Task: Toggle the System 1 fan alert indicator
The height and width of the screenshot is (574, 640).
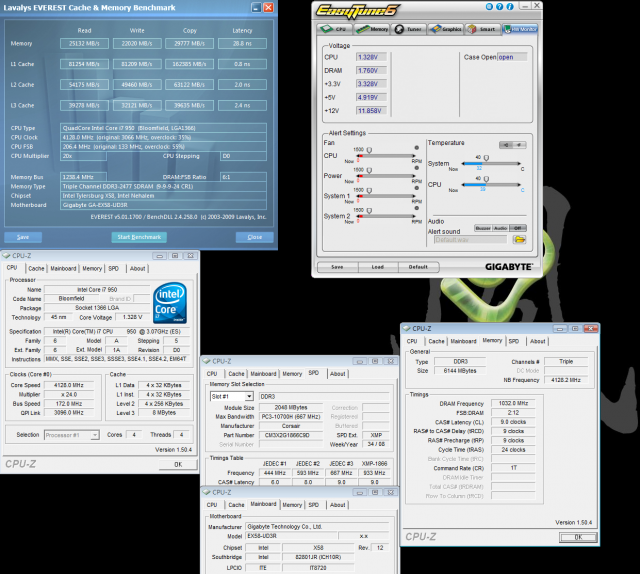Action: click(x=416, y=188)
